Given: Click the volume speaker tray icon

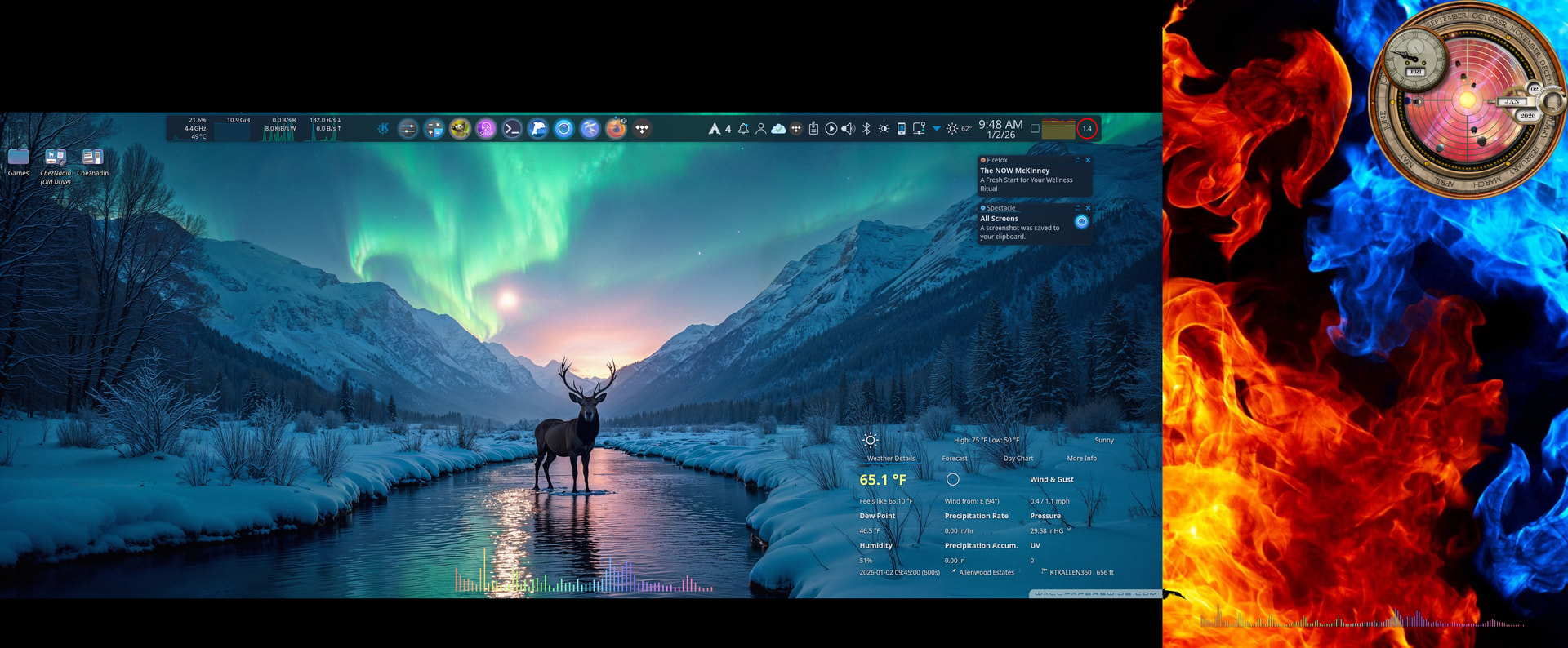Looking at the screenshot, I should click(849, 129).
